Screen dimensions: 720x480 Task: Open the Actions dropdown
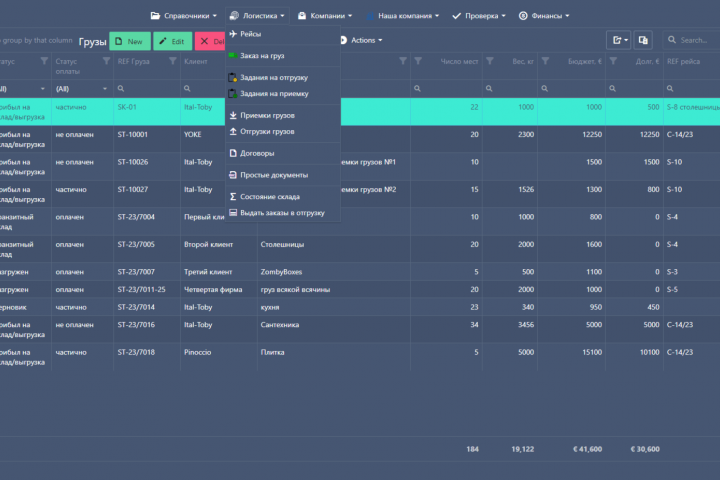pyautogui.click(x=361, y=40)
